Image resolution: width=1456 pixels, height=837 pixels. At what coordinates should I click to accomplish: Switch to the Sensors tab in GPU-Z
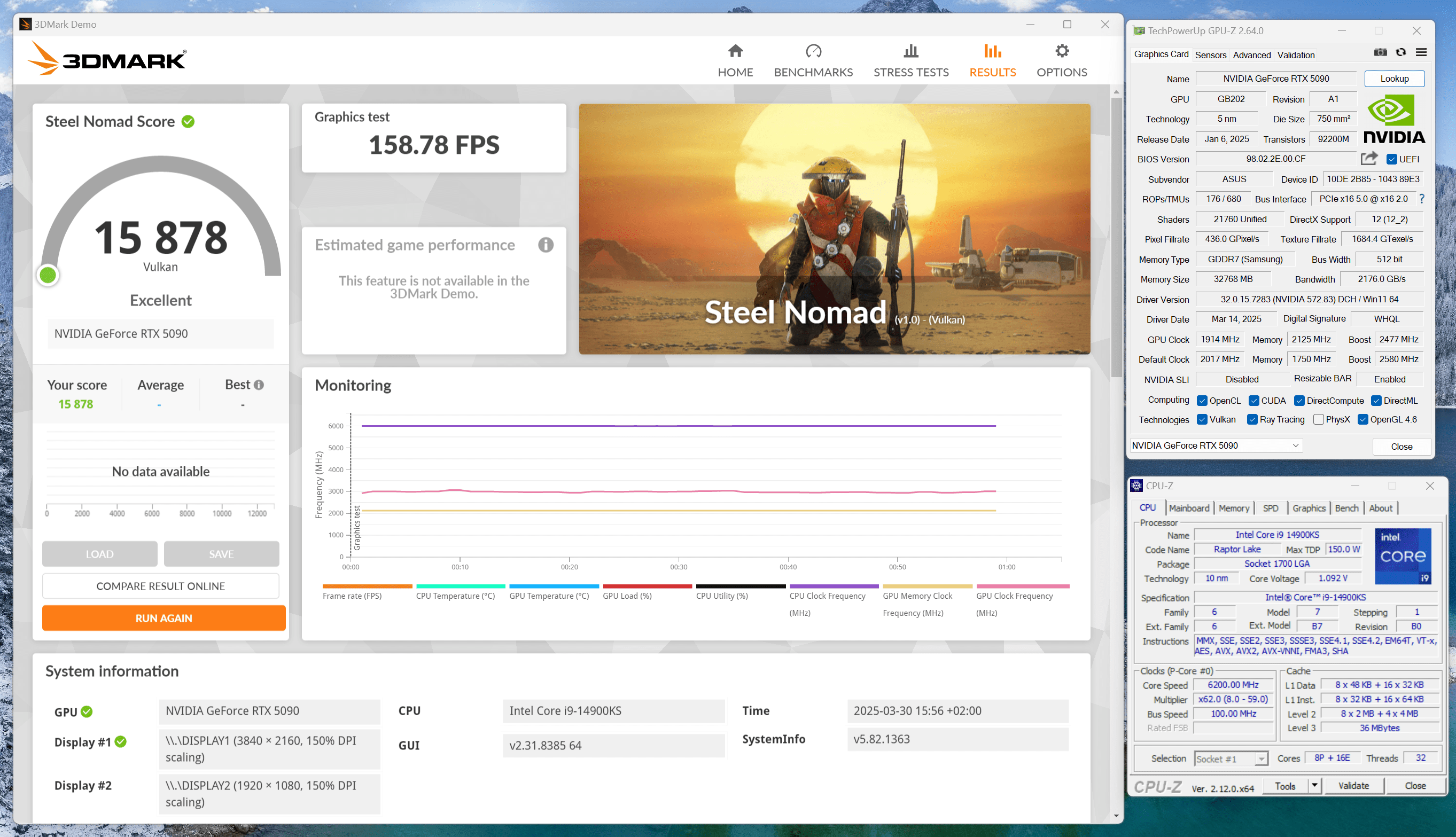tap(1210, 55)
